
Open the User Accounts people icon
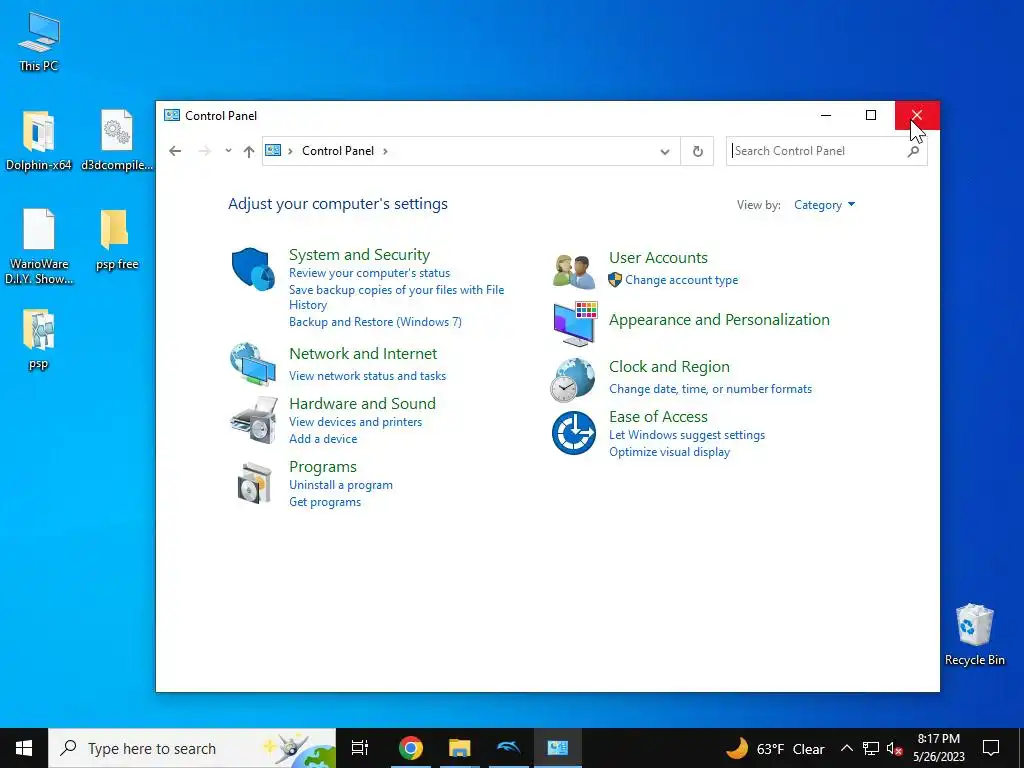point(574,271)
